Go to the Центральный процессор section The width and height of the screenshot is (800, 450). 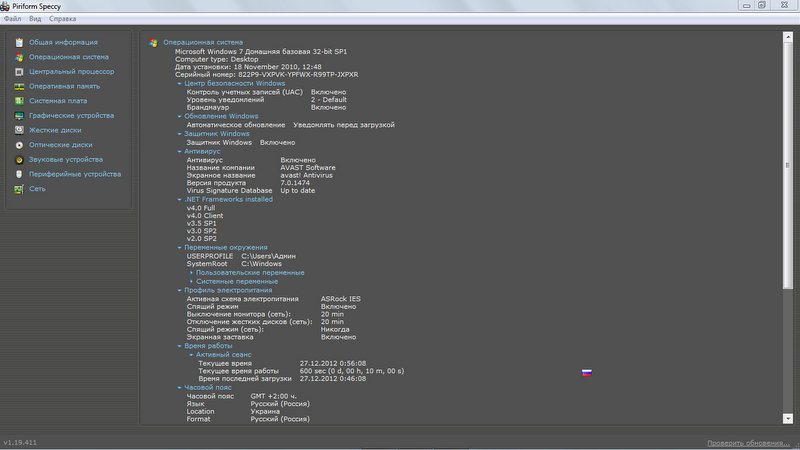(71, 71)
